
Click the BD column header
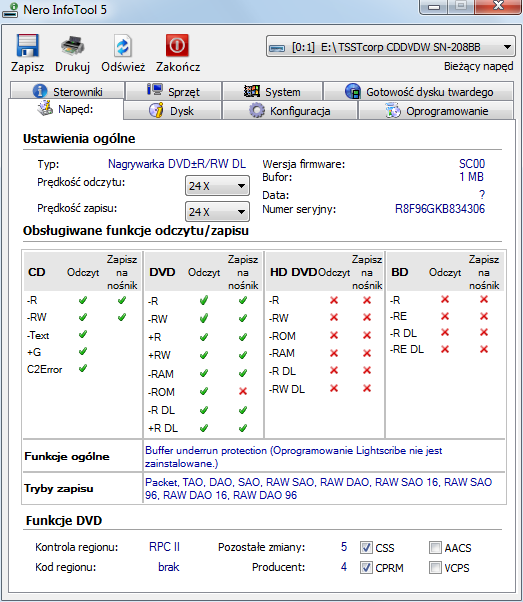tap(399, 272)
